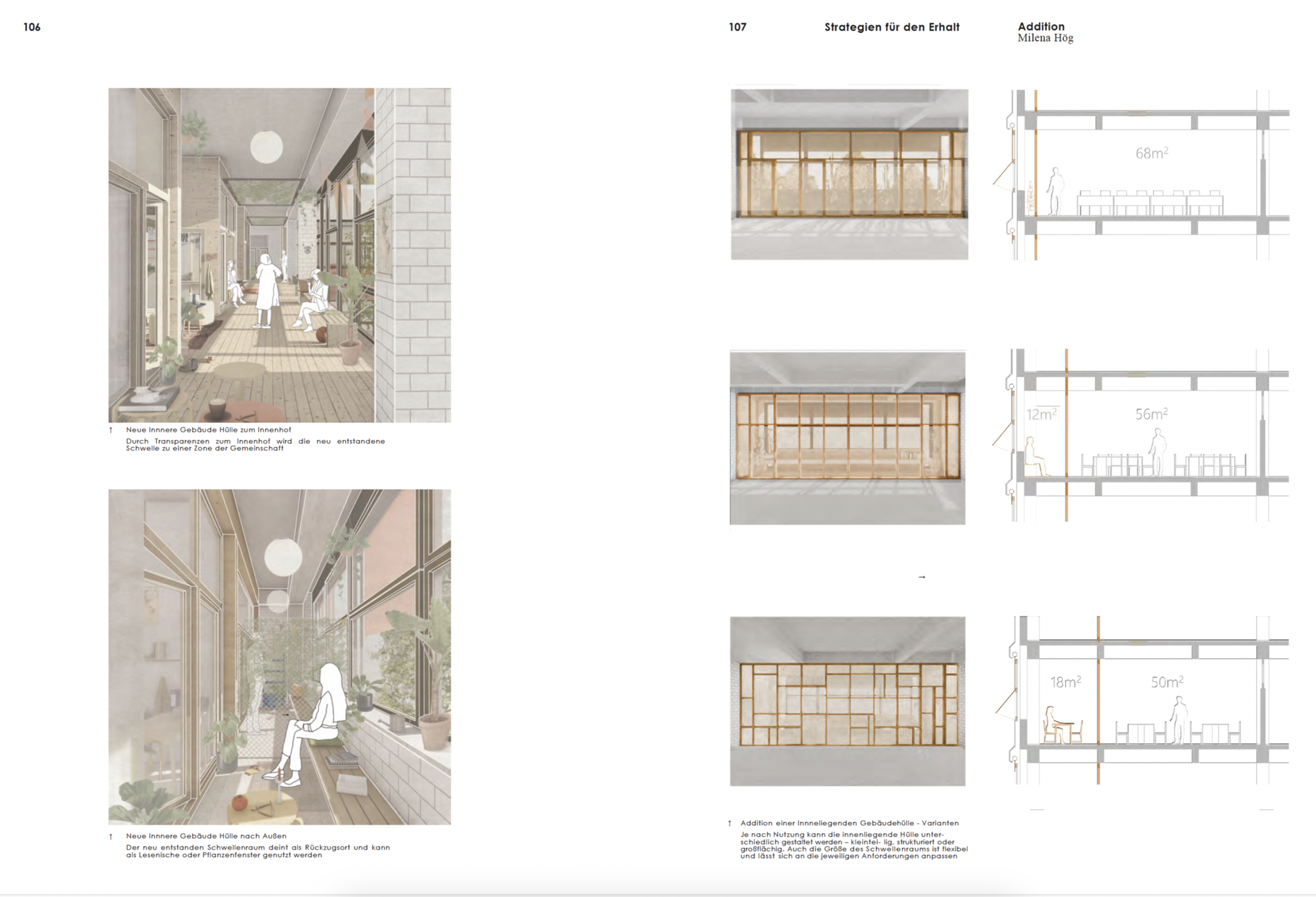Image resolution: width=1316 pixels, height=897 pixels.
Task: Click the bottom small-panel facade rendering
Action: tap(847, 701)
